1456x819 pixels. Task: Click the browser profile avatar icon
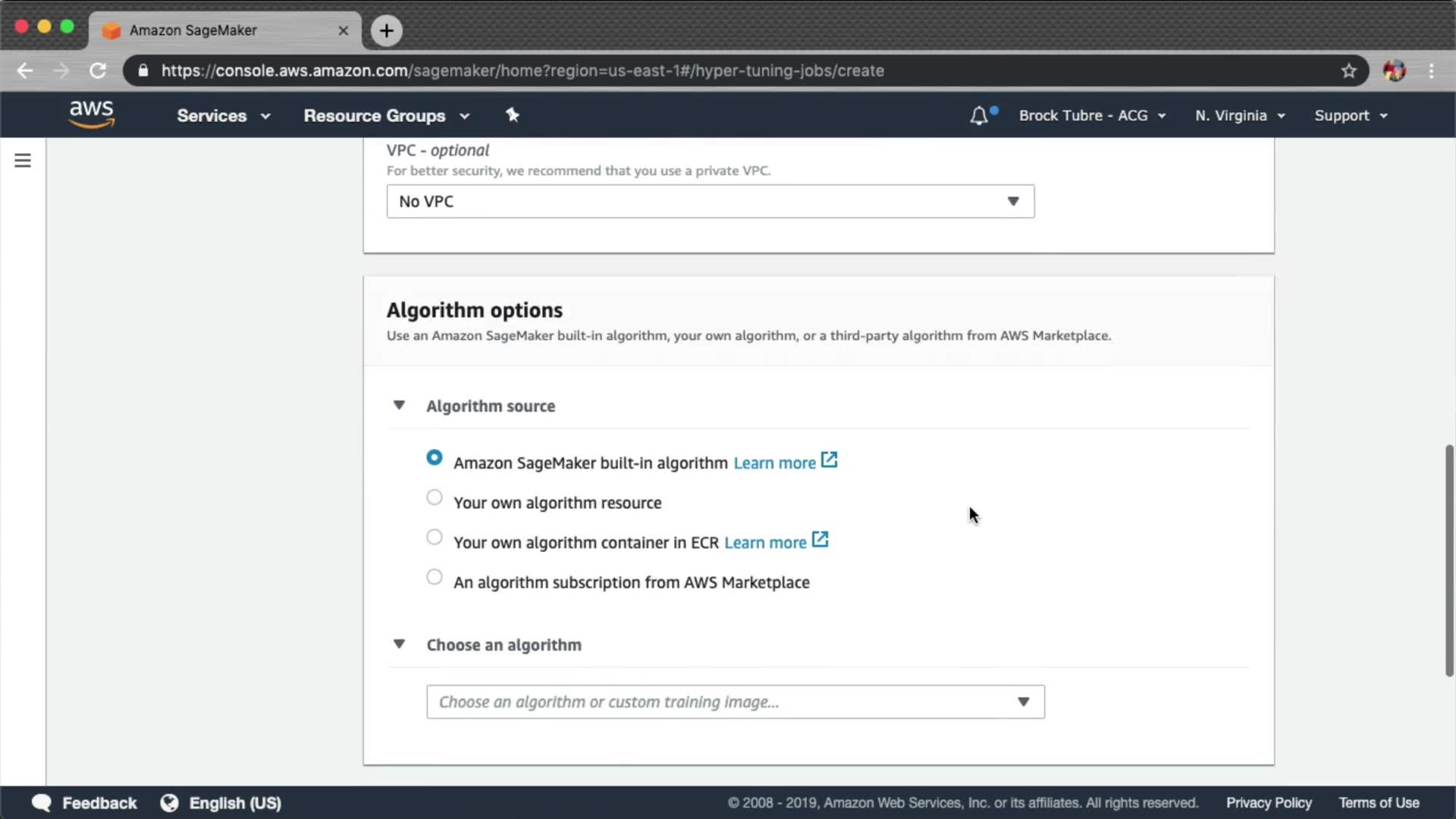1394,71
